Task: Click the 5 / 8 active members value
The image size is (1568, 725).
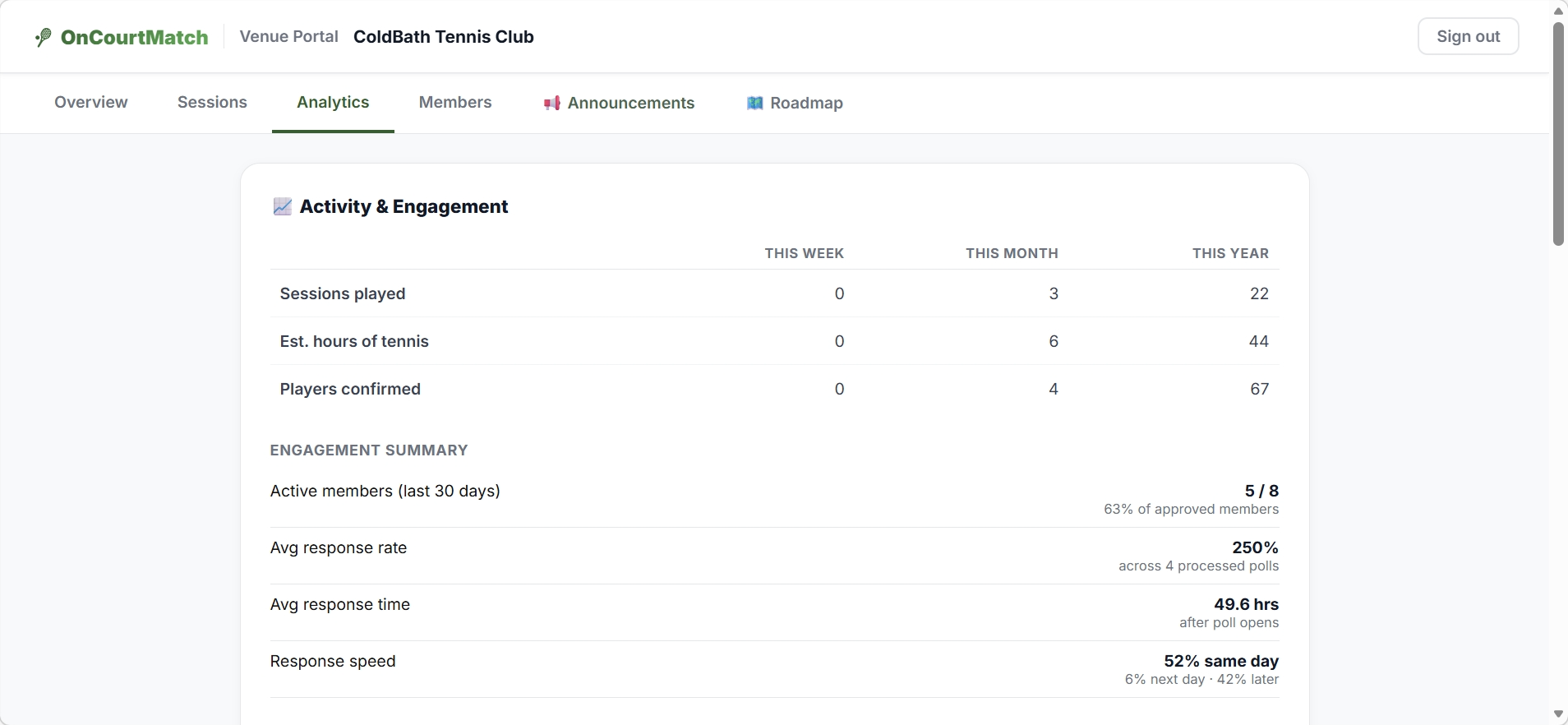Action: tap(1261, 491)
